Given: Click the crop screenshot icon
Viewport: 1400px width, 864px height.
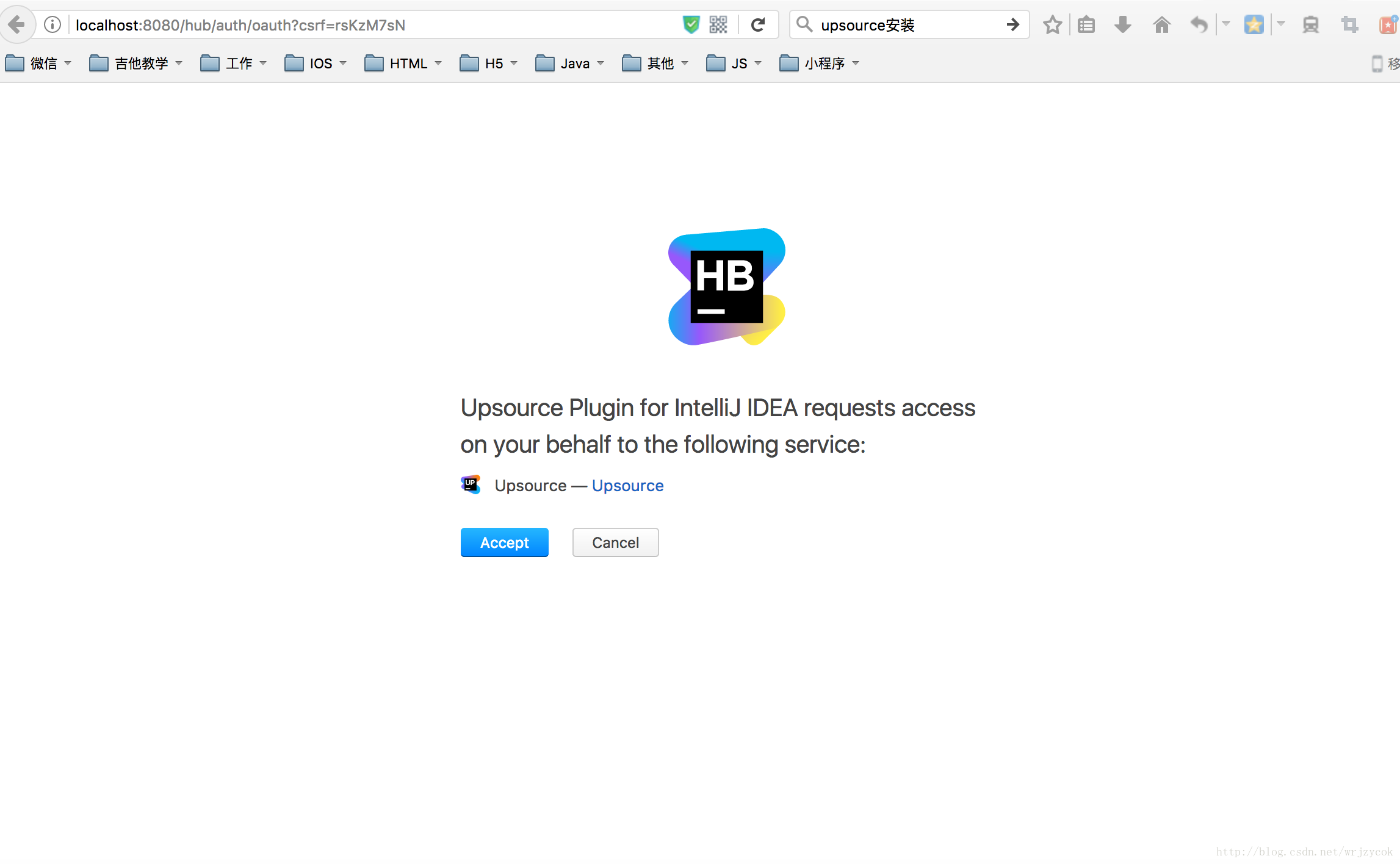Looking at the screenshot, I should coord(1349,25).
